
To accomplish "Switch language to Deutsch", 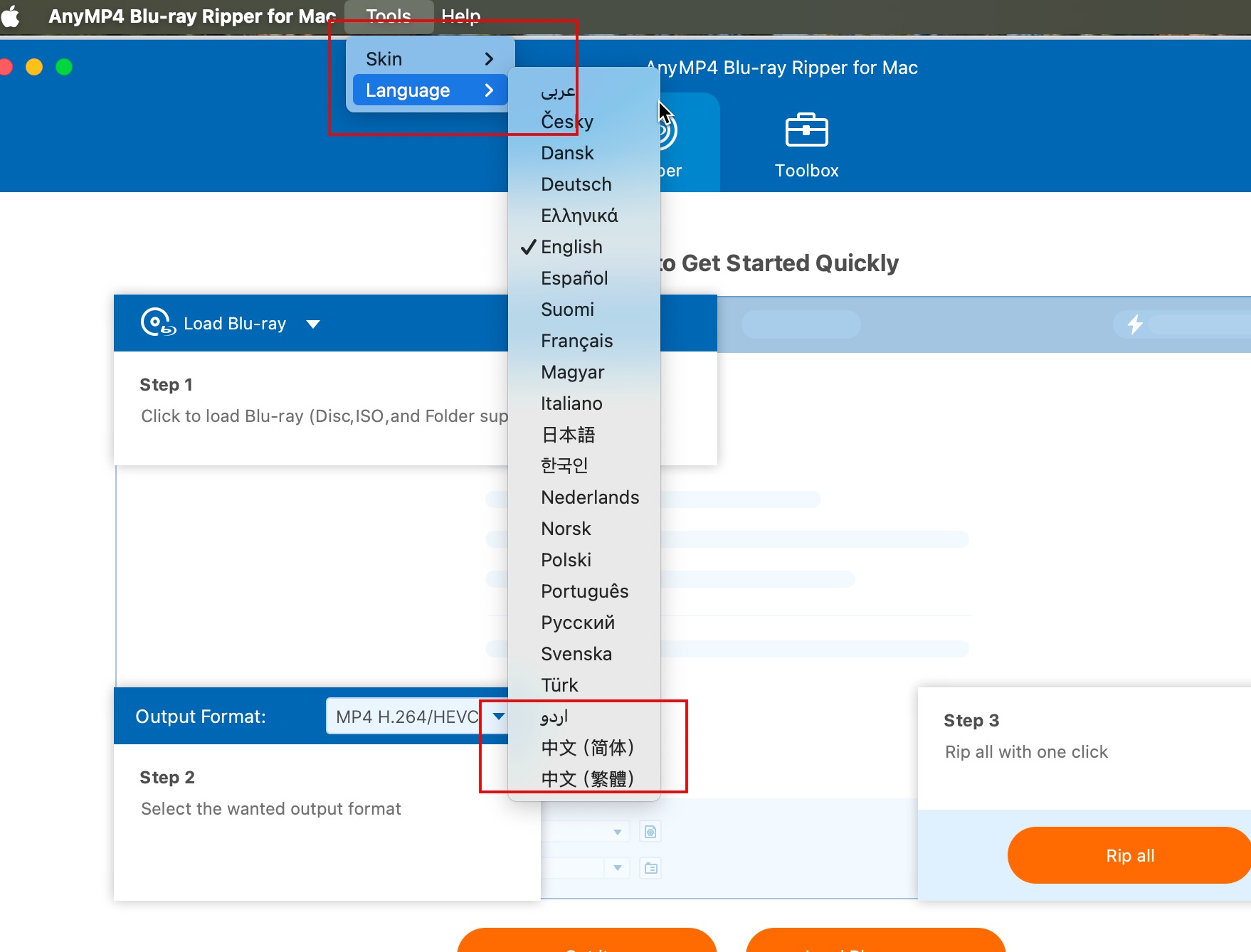I will (x=576, y=184).
